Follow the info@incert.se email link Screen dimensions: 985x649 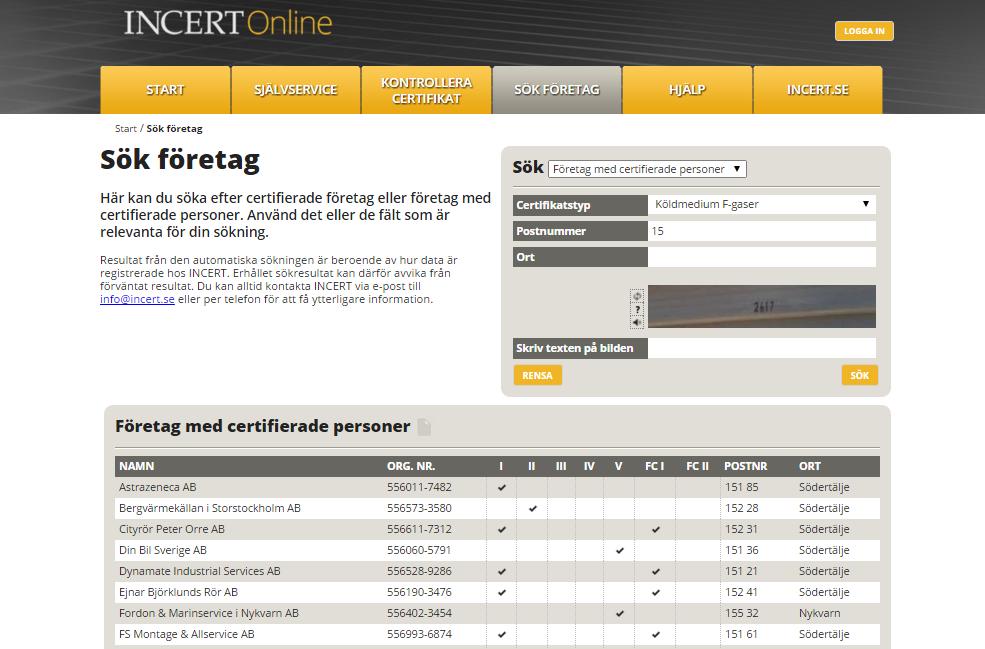click(137, 299)
